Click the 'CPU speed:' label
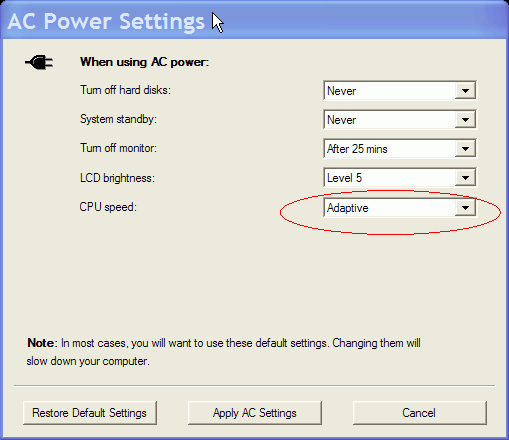 pyautogui.click(x=108, y=207)
